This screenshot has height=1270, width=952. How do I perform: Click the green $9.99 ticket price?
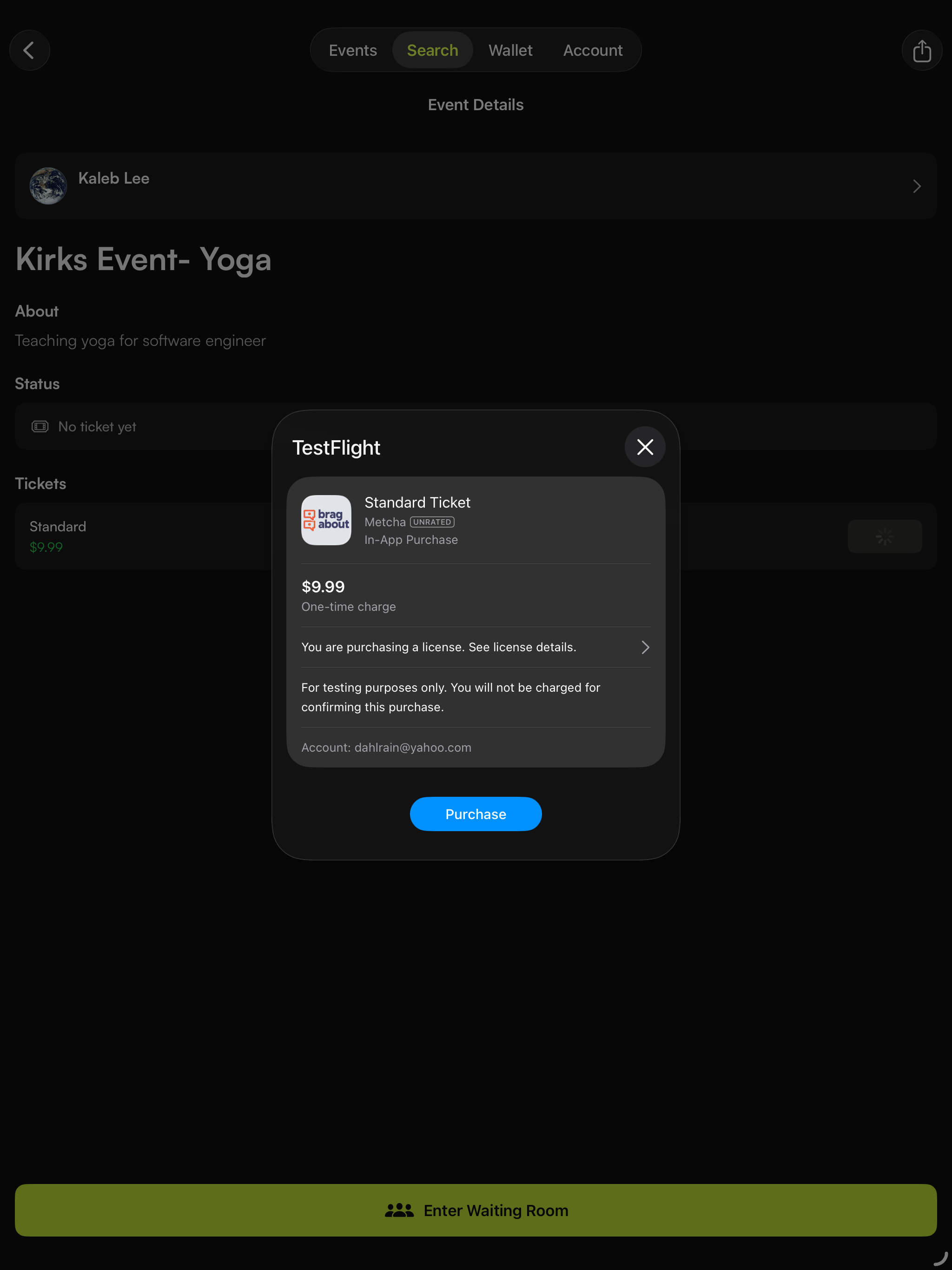[46, 547]
